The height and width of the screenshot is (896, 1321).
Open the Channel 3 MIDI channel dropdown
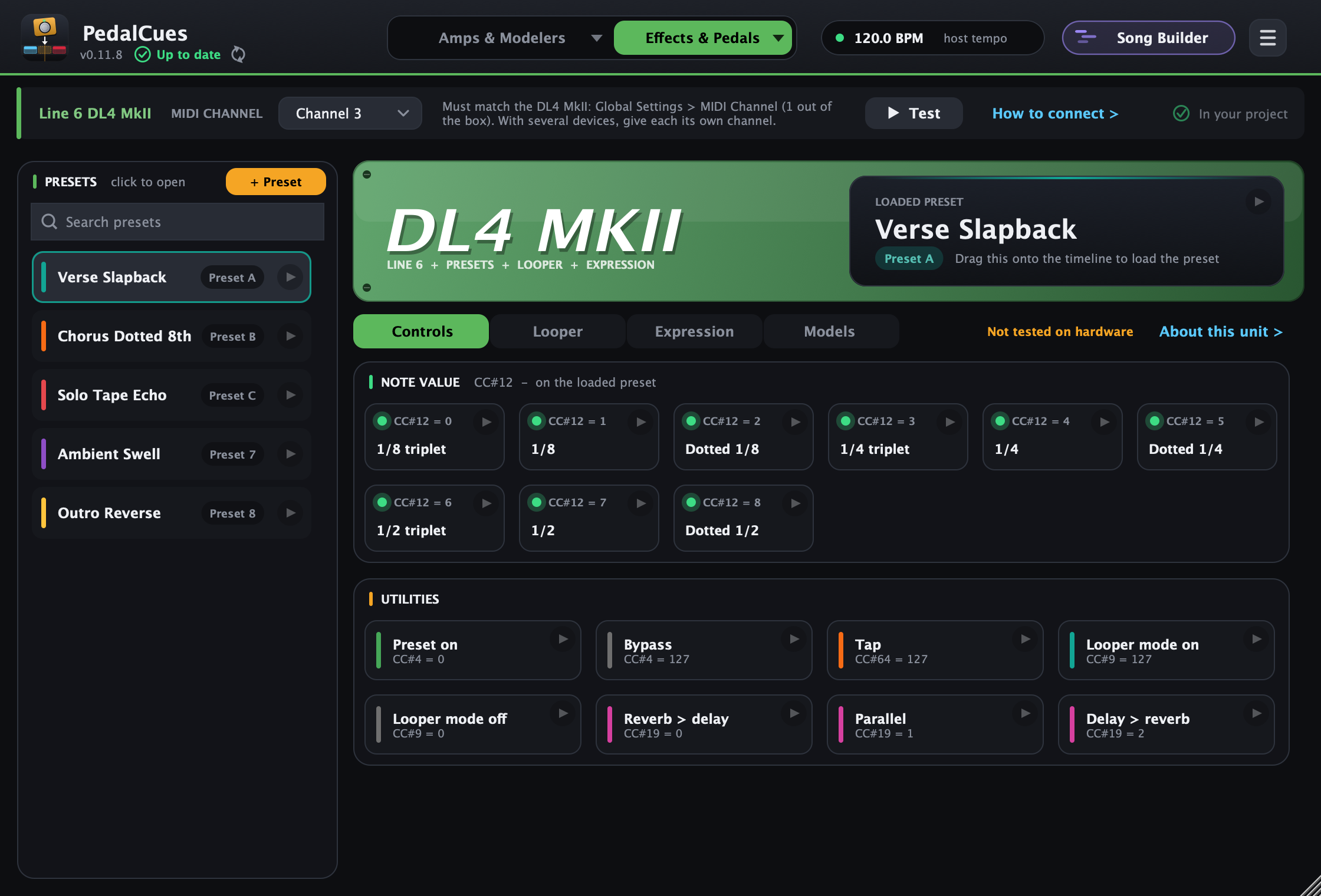350,113
